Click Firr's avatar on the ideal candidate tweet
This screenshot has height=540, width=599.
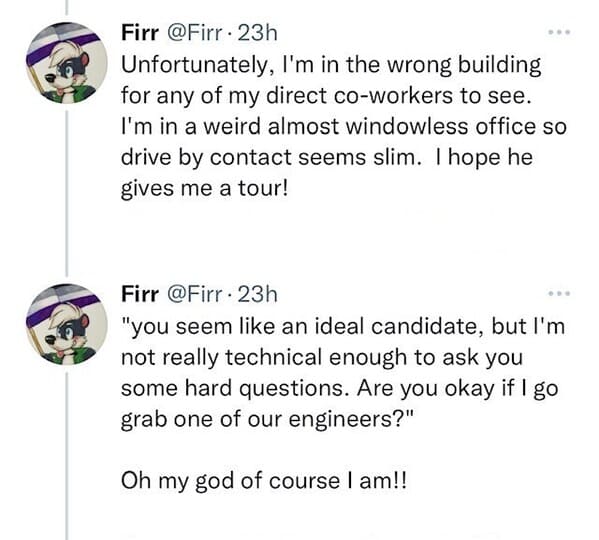pyautogui.click(x=67, y=325)
